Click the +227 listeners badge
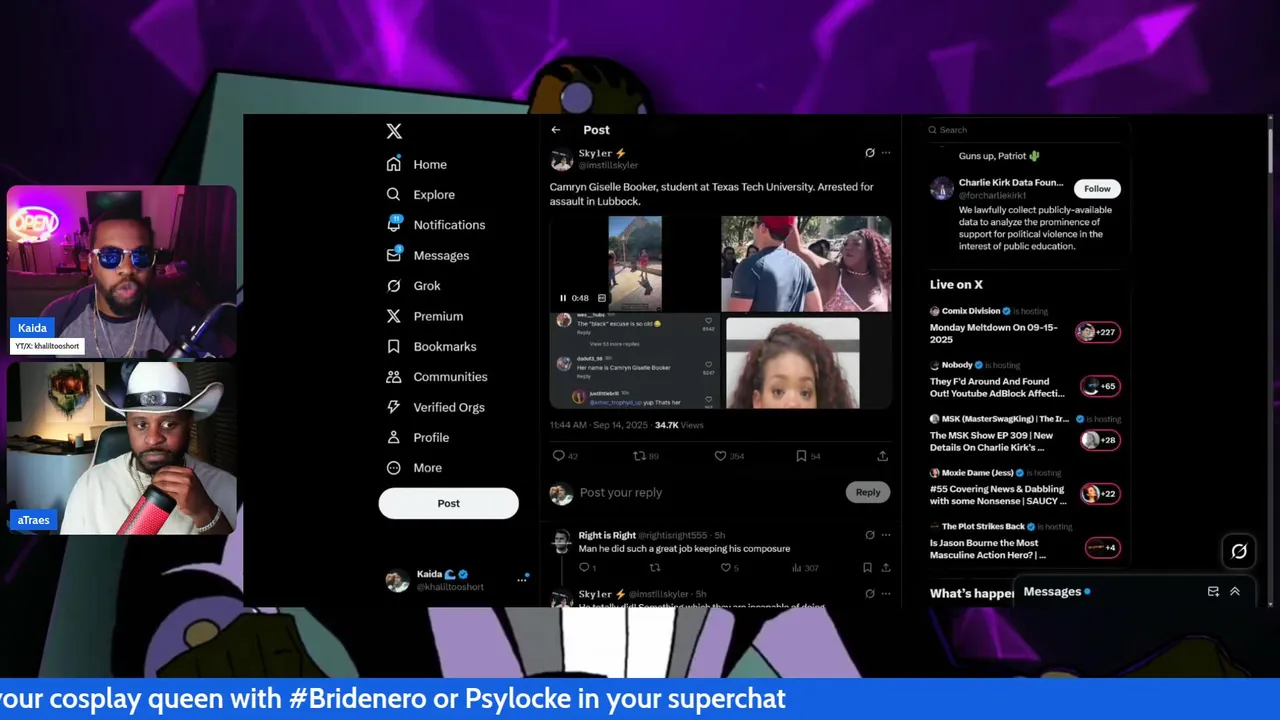1280x720 pixels. click(1099, 332)
